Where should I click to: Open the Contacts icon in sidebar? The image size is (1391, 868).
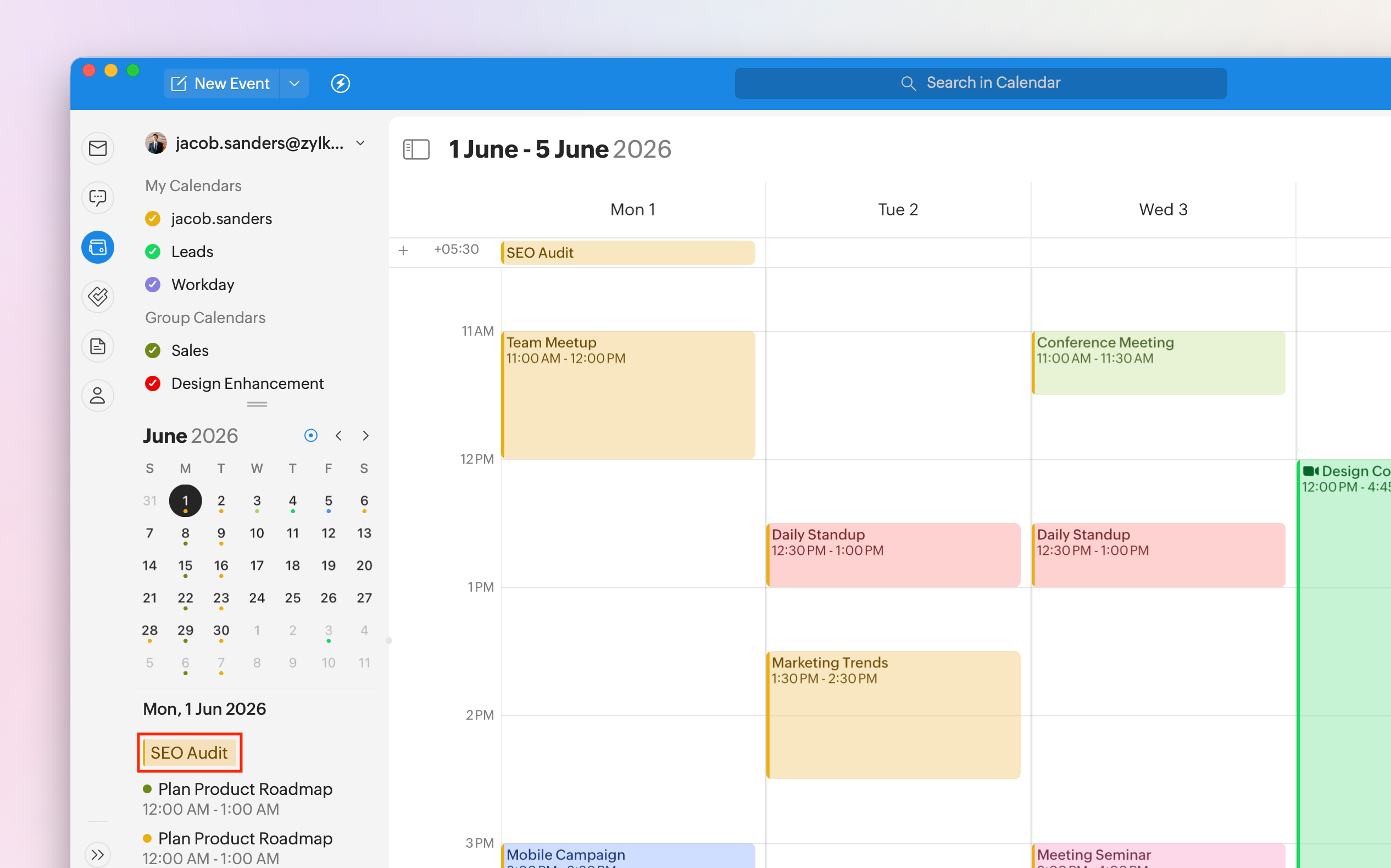click(x=98, y=396)
